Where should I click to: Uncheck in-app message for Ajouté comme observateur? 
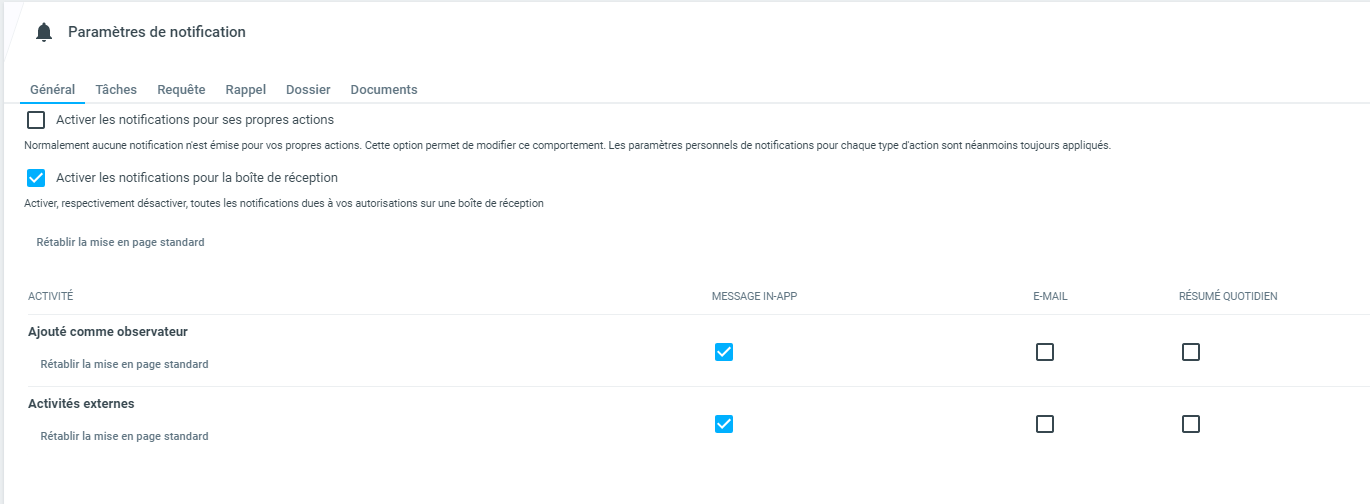pos(724,352)
